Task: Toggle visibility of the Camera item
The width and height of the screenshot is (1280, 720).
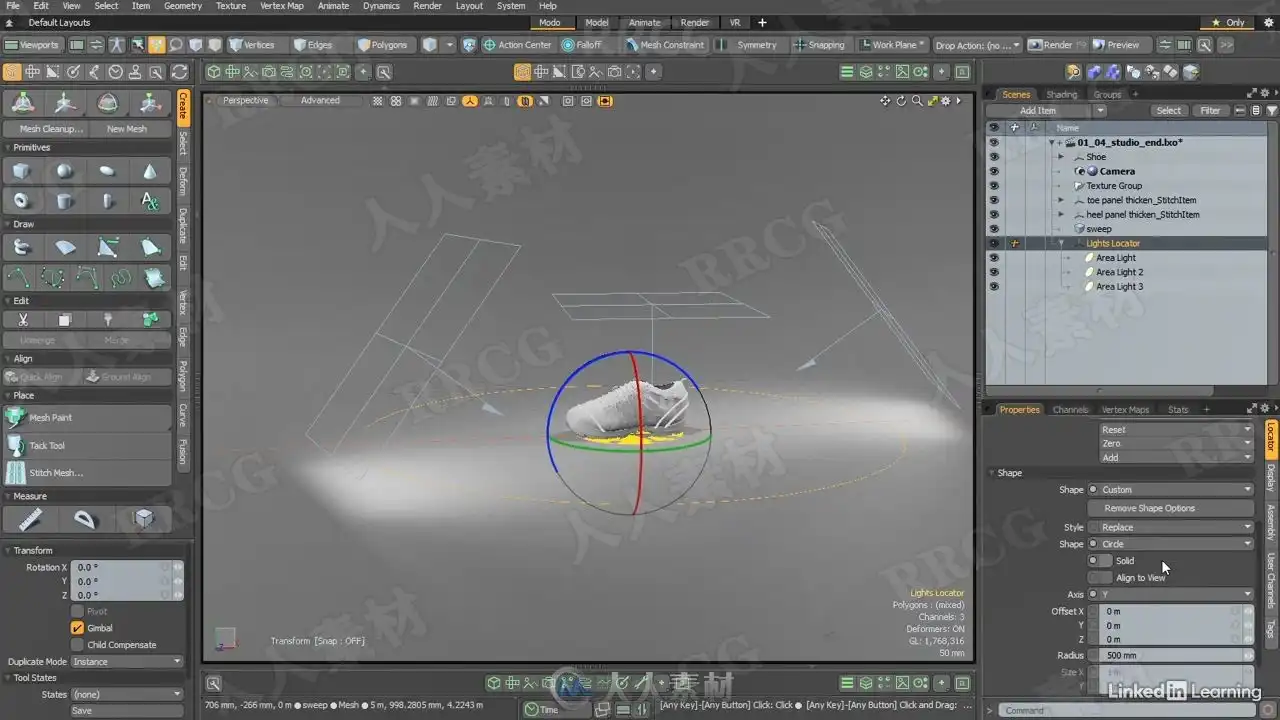Action: coord(994,171)
